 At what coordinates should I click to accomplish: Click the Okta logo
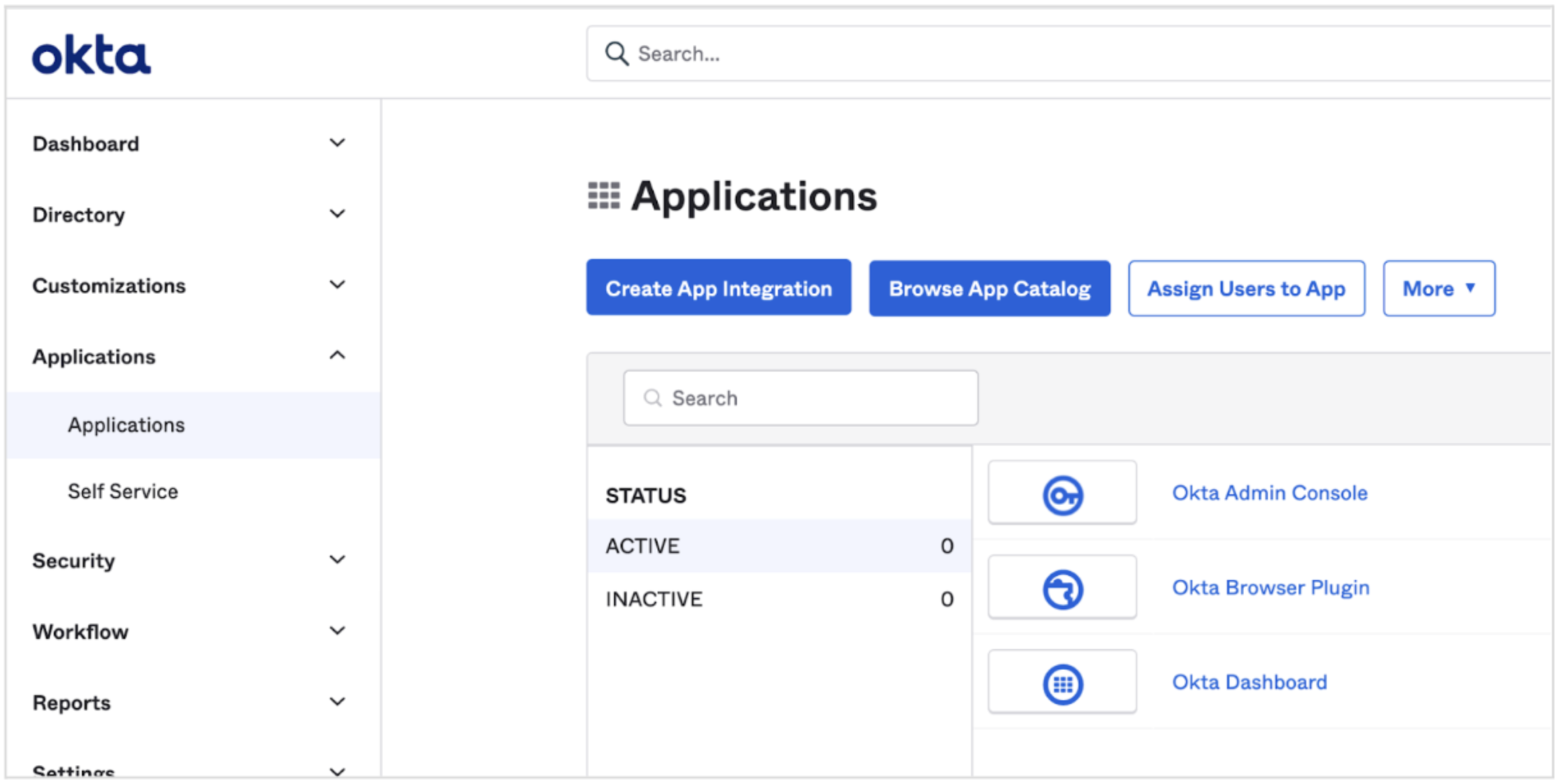click(91, 55)
